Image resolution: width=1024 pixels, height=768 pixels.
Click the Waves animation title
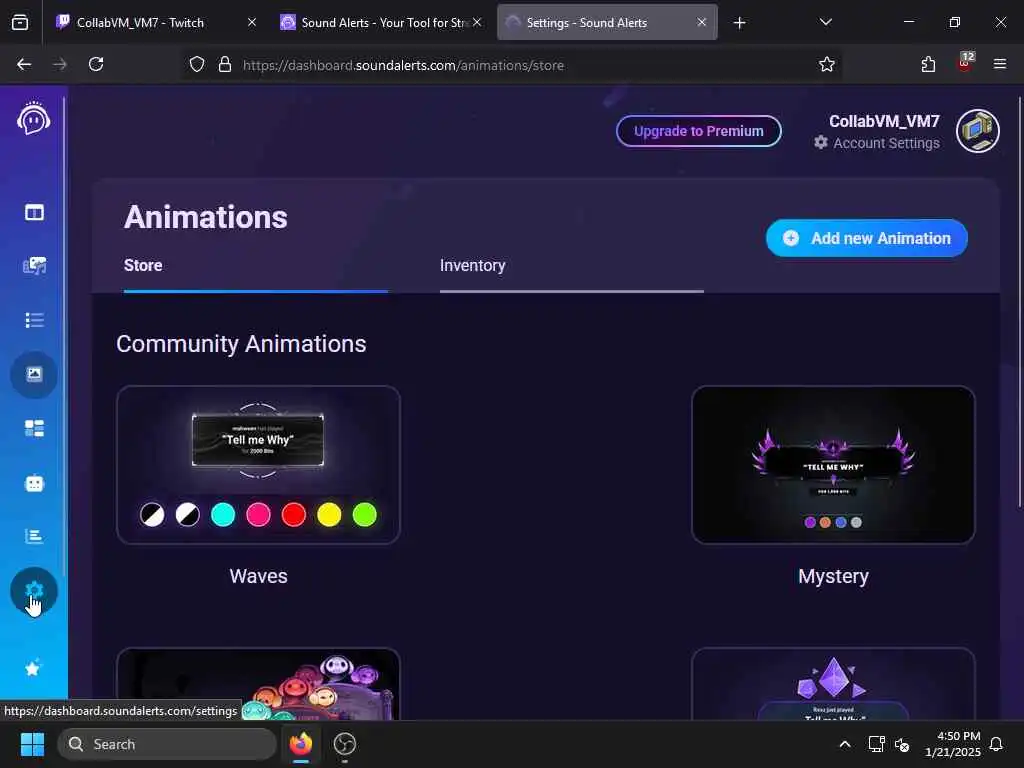(x=258, y=576)
